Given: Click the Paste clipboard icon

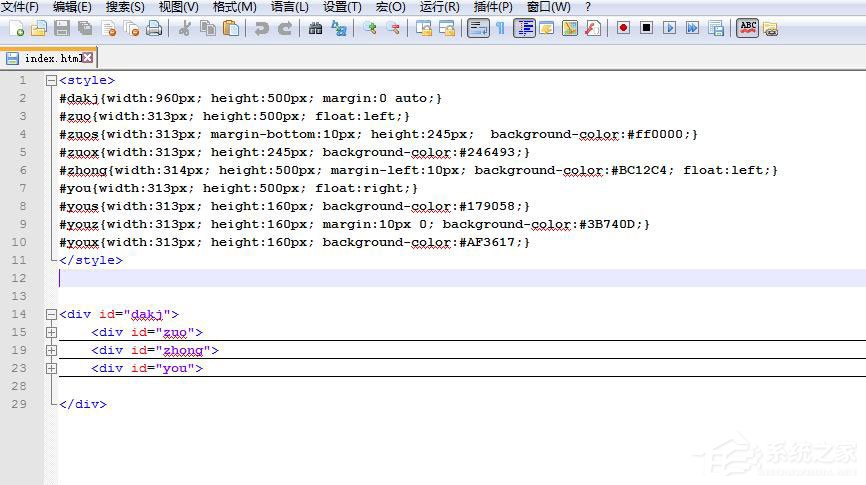Looking at the screenshot, I should click(231, 28).
